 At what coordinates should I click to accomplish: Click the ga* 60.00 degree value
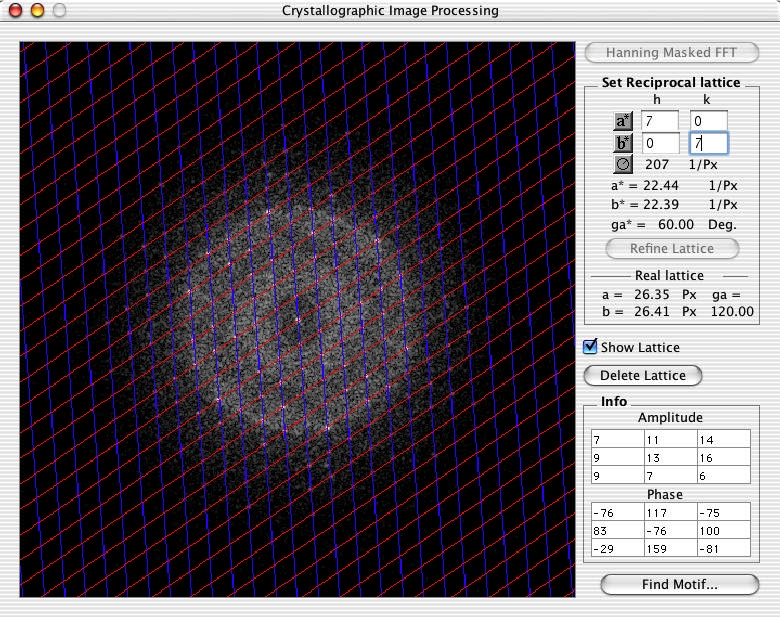(676, 224)
